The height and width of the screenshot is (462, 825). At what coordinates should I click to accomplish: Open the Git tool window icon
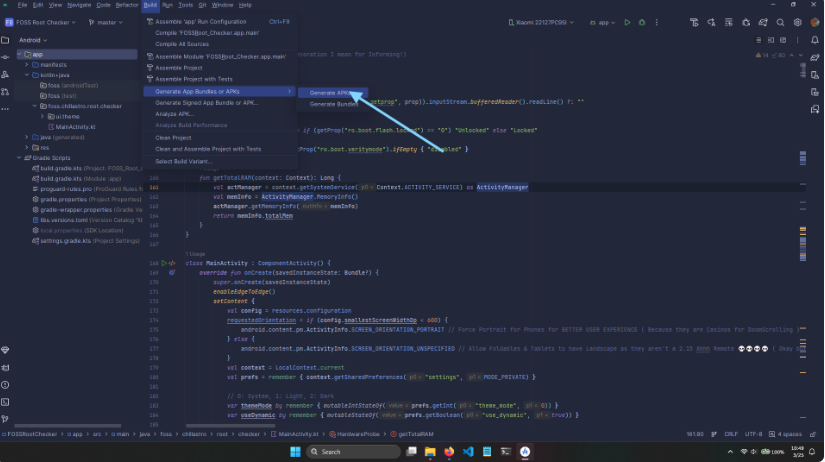[x=5, y=419]
